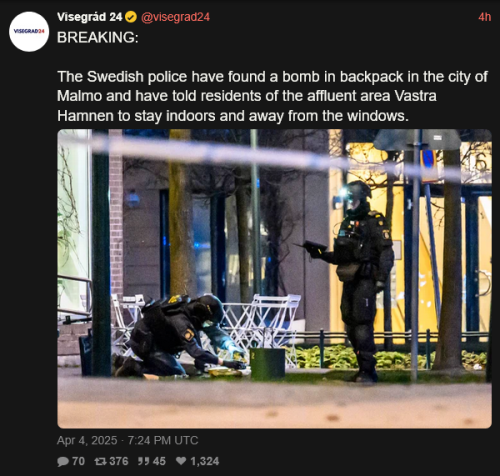
Task: Open the Apr 4, 2025 date link
Action: pos(87,440)
